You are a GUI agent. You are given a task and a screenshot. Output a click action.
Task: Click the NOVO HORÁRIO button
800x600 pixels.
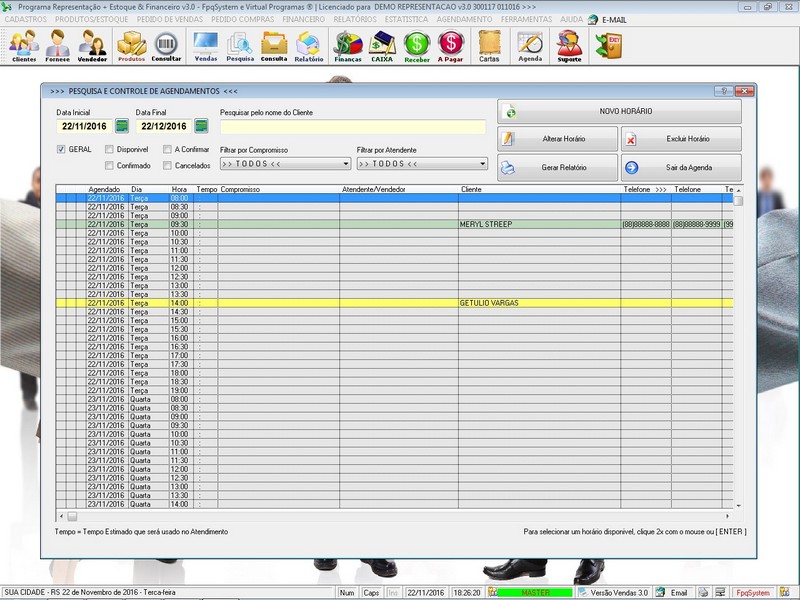[620, 112]
